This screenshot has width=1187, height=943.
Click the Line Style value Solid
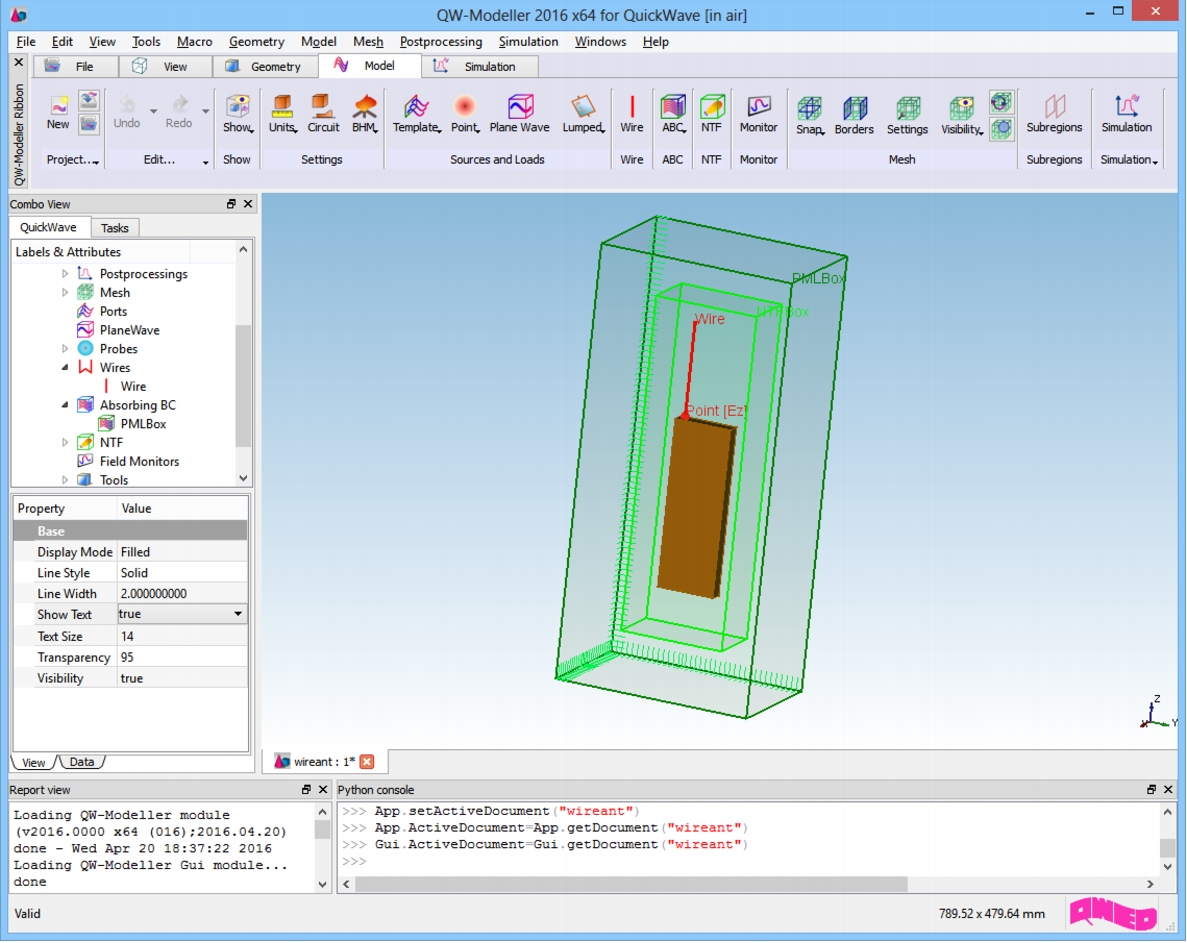pos(182,573)
